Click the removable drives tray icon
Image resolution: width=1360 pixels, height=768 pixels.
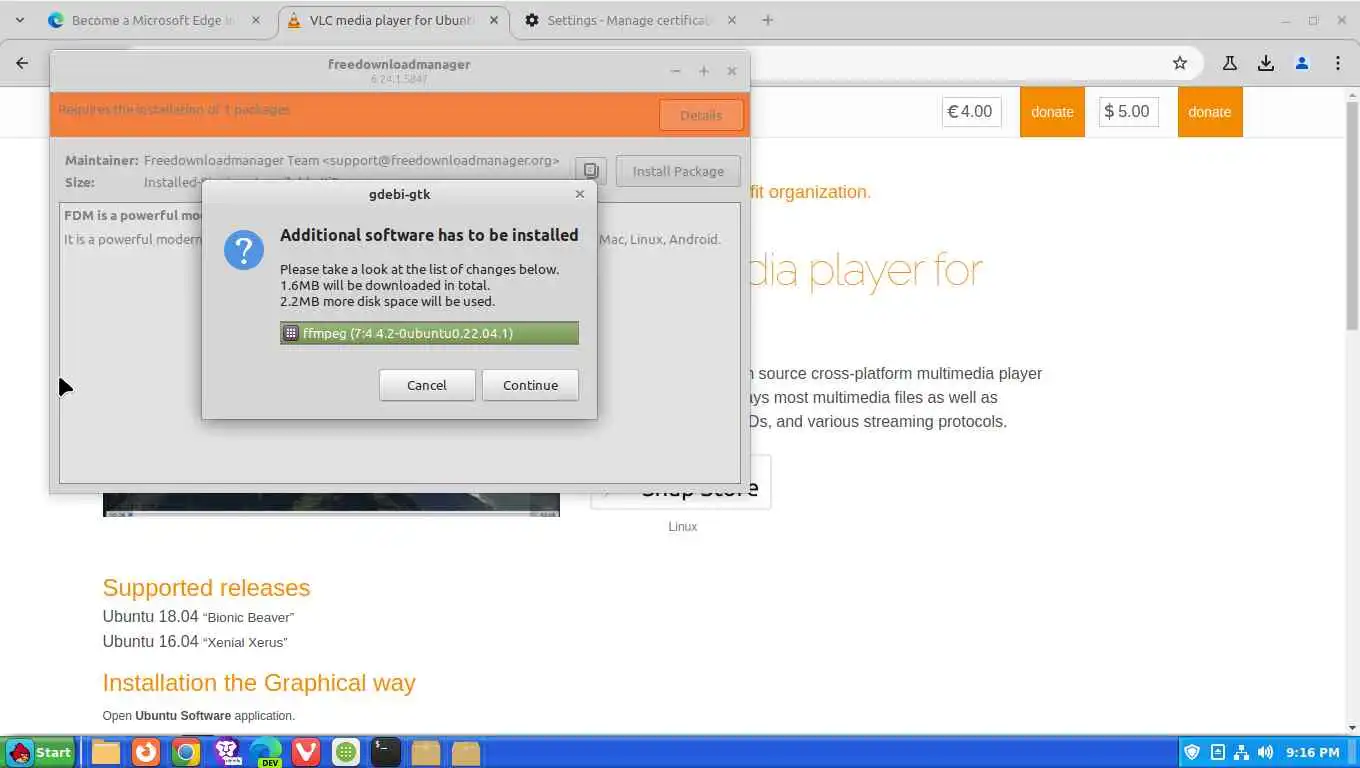pyautogui.click(x=1217, y=752)
